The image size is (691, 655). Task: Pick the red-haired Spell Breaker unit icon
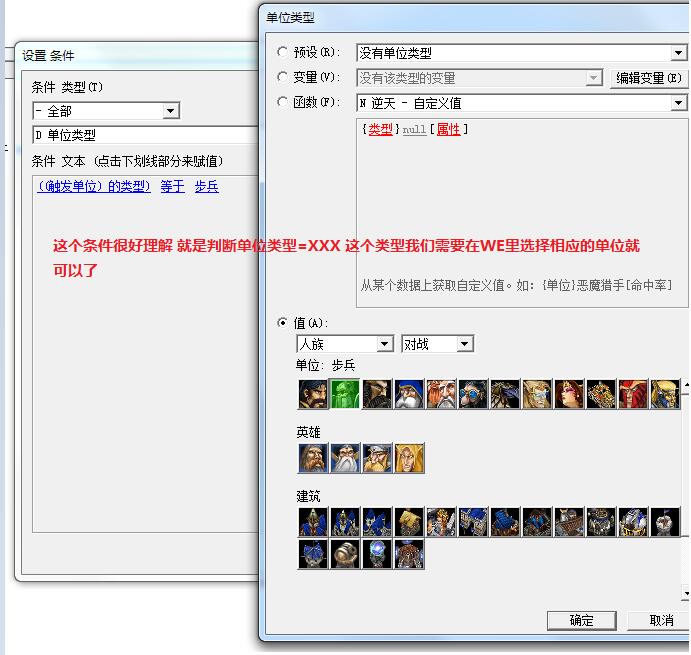[x=633, y=394]
